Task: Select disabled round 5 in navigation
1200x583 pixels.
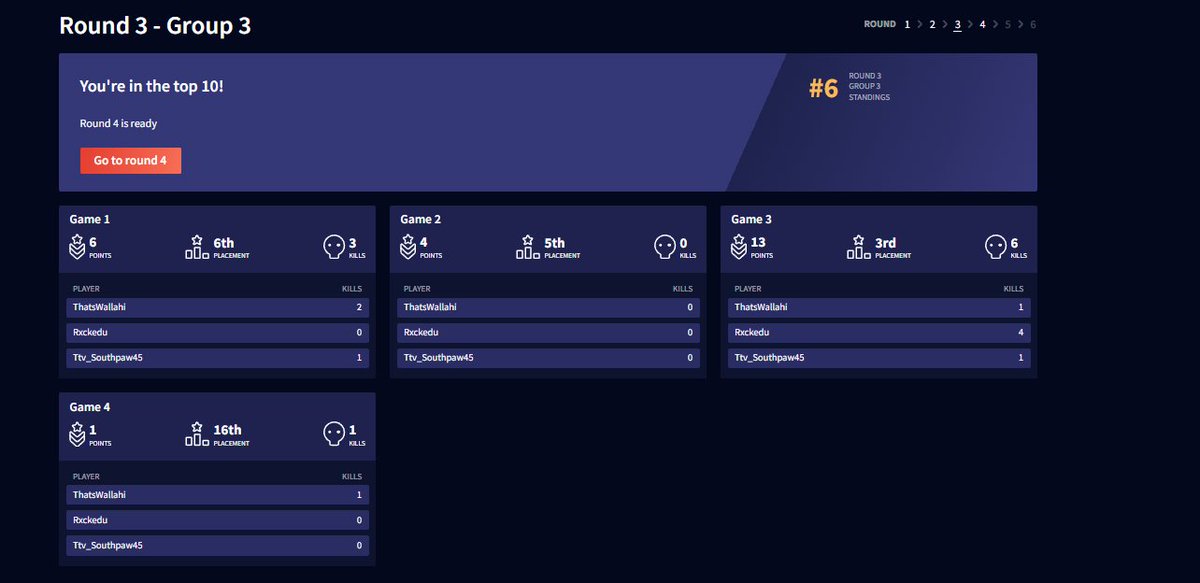Action: pyautogui.click(x=1008, y=24)
